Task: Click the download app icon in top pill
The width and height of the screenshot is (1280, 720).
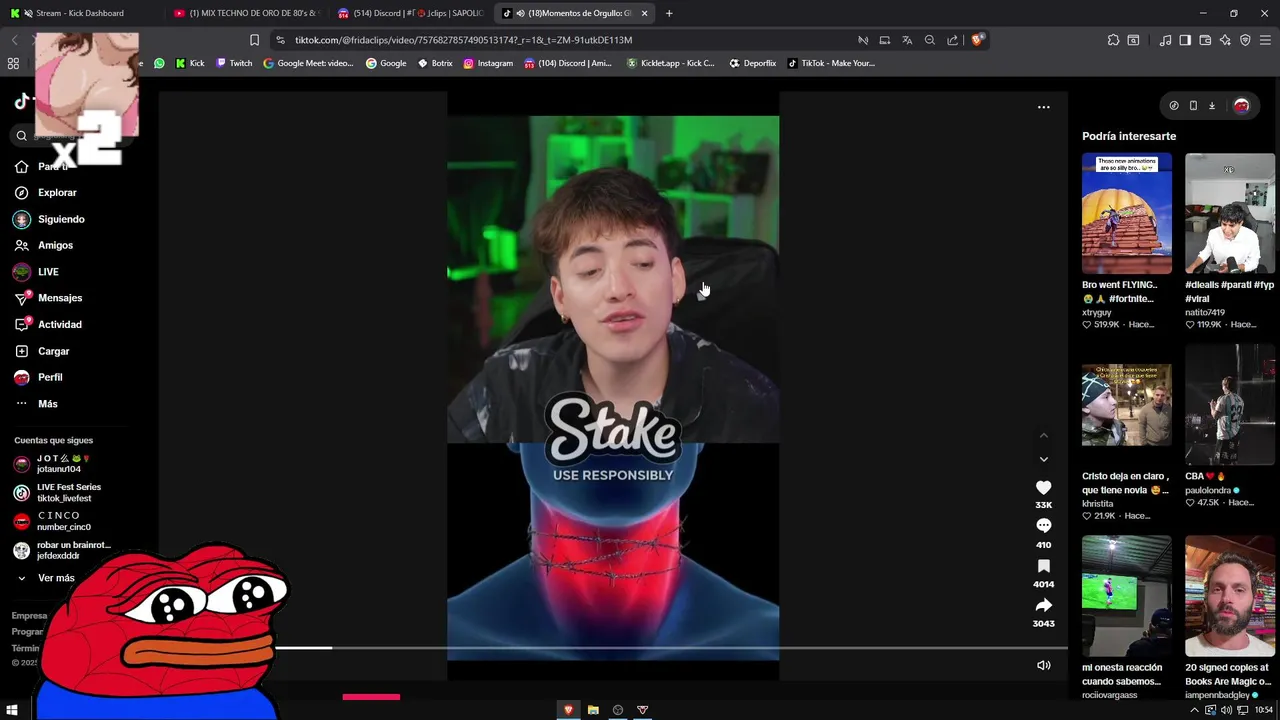Action: [x=1211, y=106]
